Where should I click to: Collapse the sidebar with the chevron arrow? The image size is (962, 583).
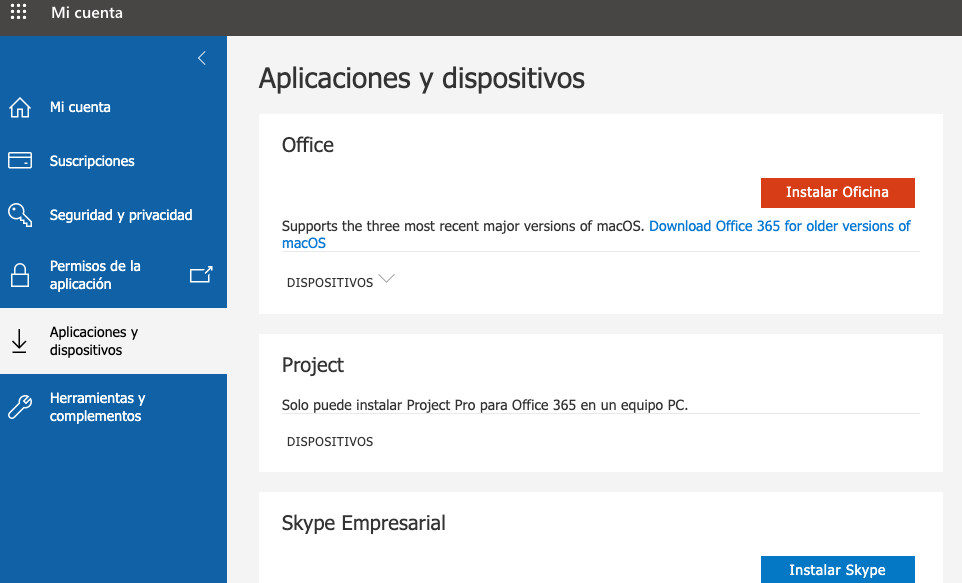(x=202, y=58)
